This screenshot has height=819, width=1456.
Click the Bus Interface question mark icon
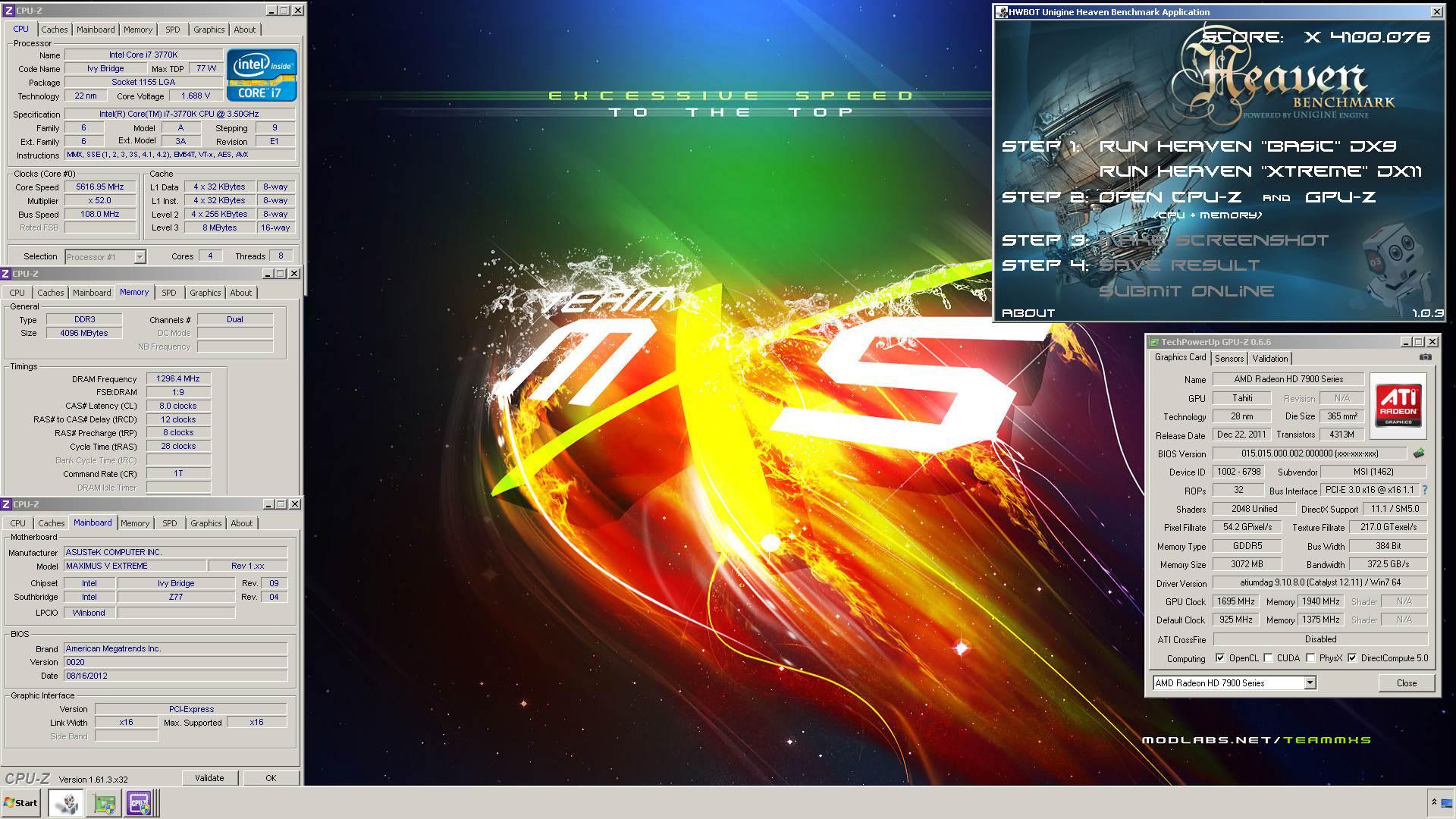coord(1425,491)
